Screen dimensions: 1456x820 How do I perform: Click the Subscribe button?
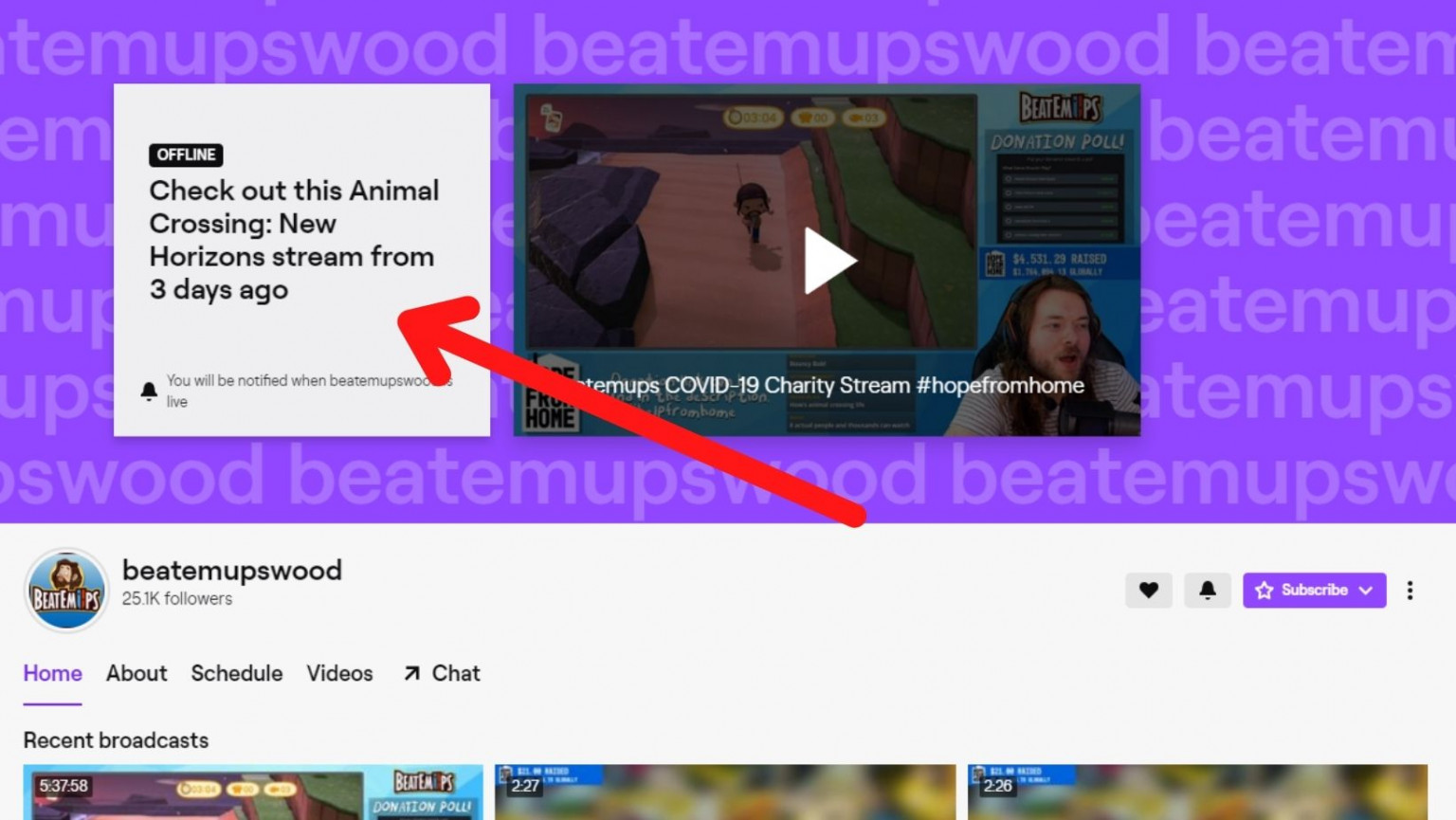[1314, 590]
